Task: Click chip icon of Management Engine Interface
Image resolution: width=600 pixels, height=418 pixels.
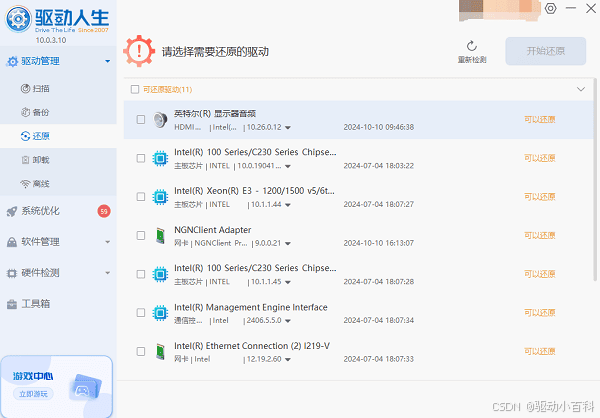Action: tap(160, 313)
